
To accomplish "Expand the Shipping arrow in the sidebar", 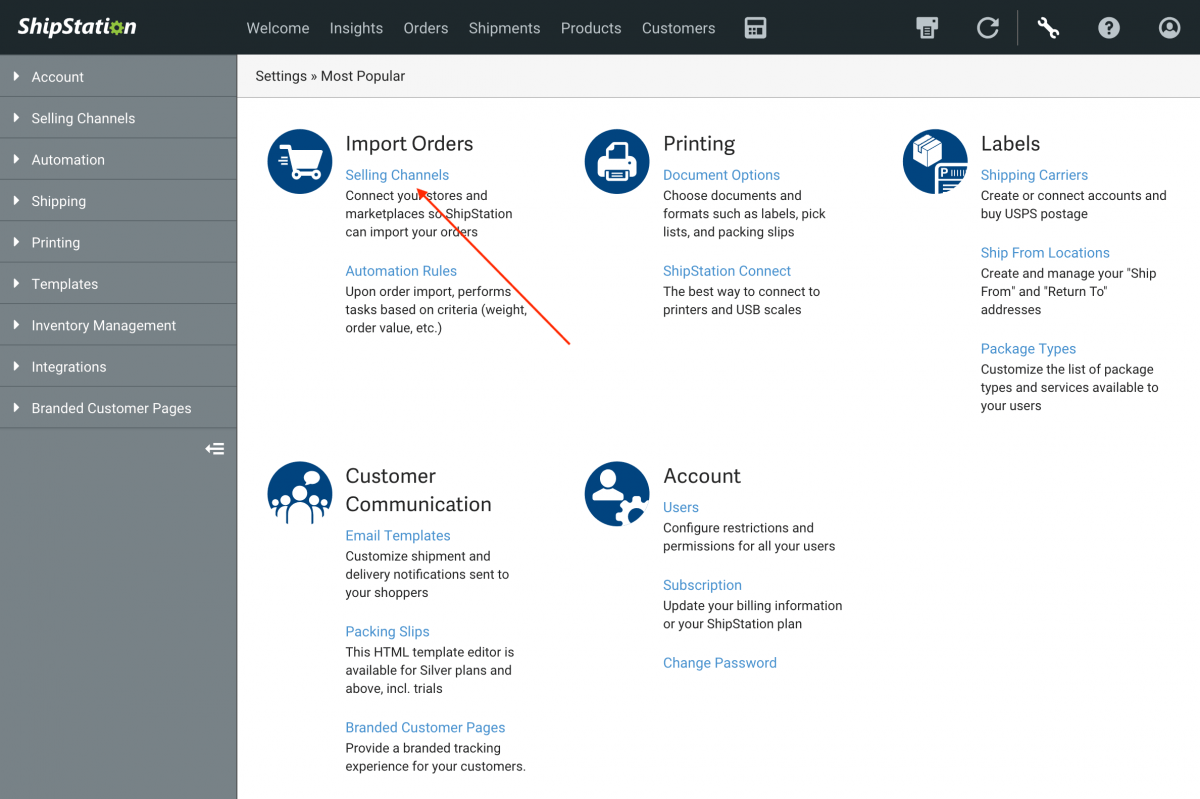I will [16, 201].
